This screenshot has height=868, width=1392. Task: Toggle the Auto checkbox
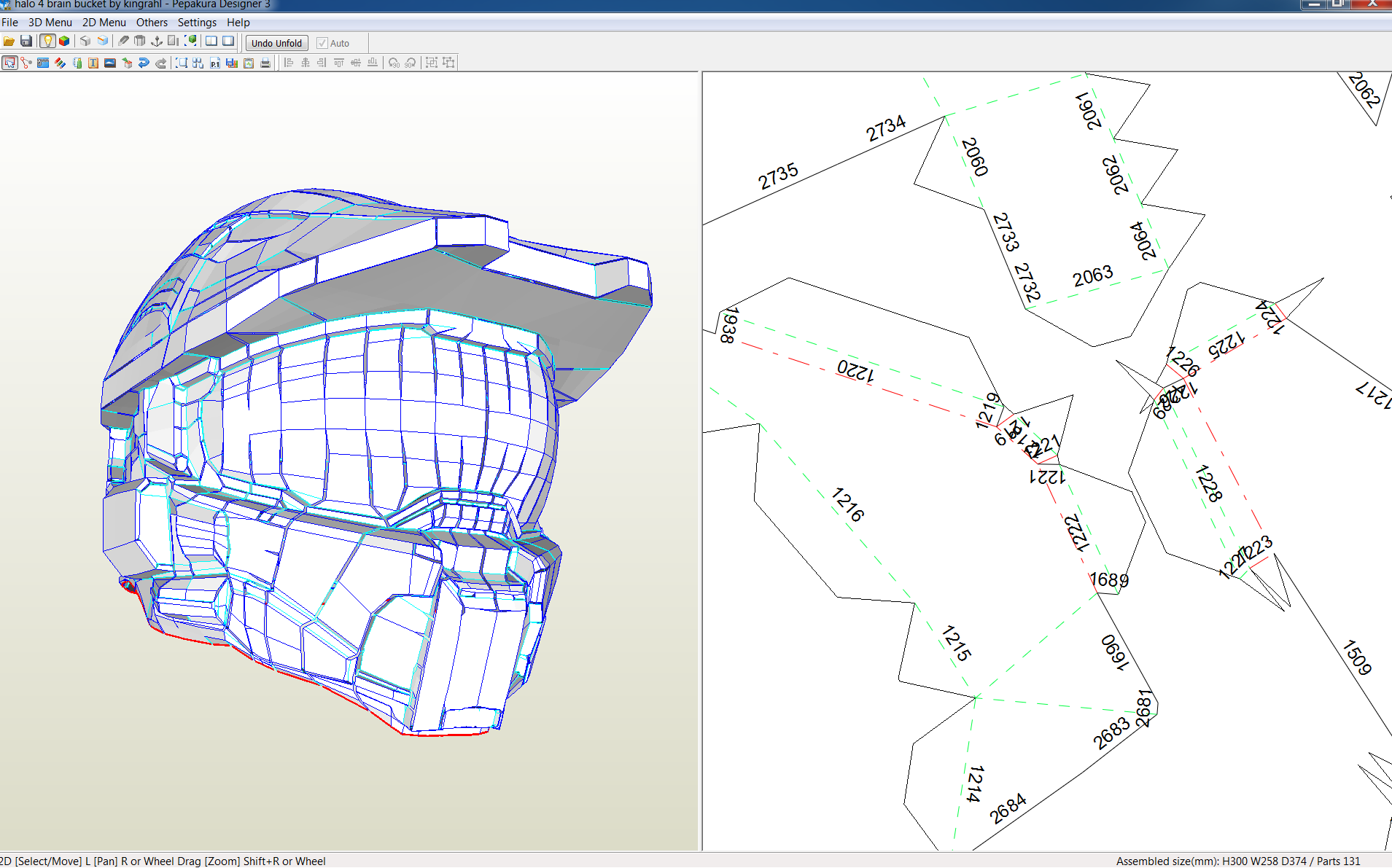pos(322,43)
